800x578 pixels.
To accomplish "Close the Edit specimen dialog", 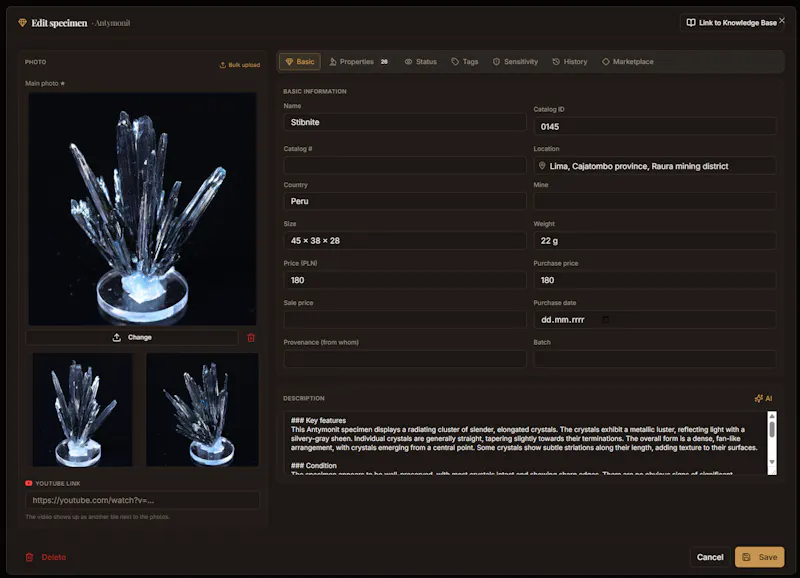I will click(782, 20).
